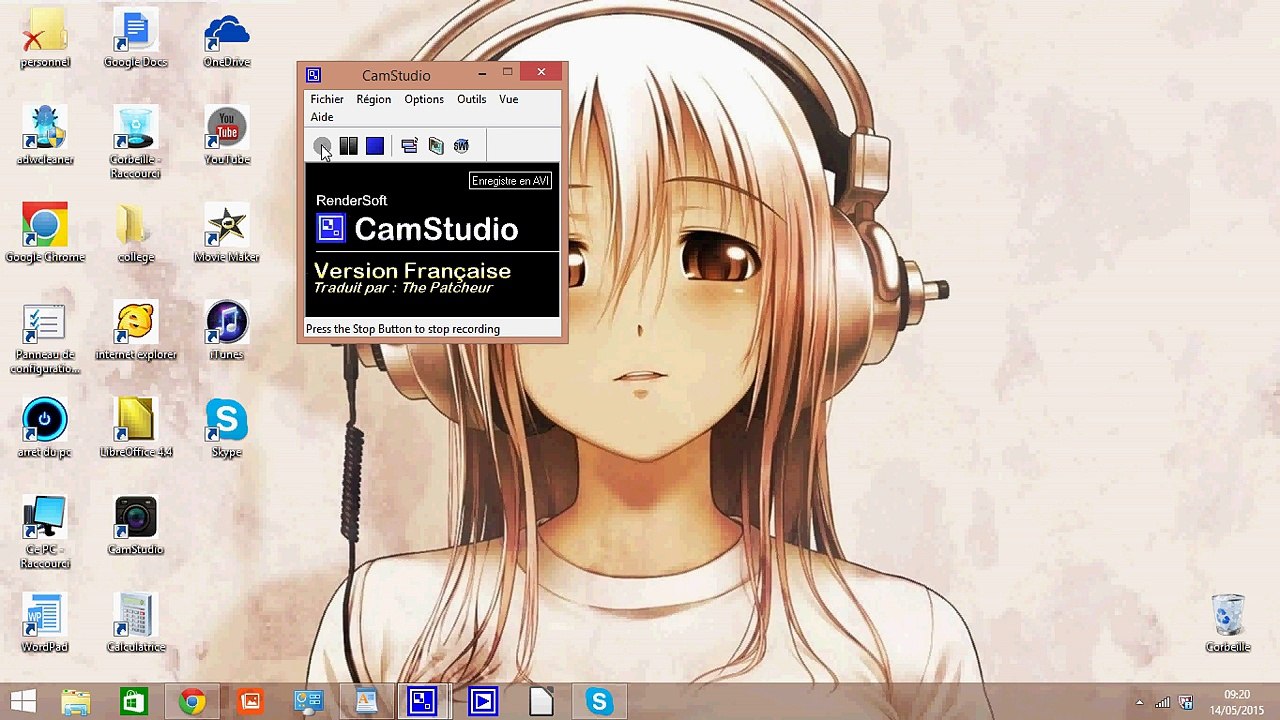Open Google Chrome from the taskbar
Image resolution: width=1280 pixels, height=720 pixels.
[x=192, y=702]
